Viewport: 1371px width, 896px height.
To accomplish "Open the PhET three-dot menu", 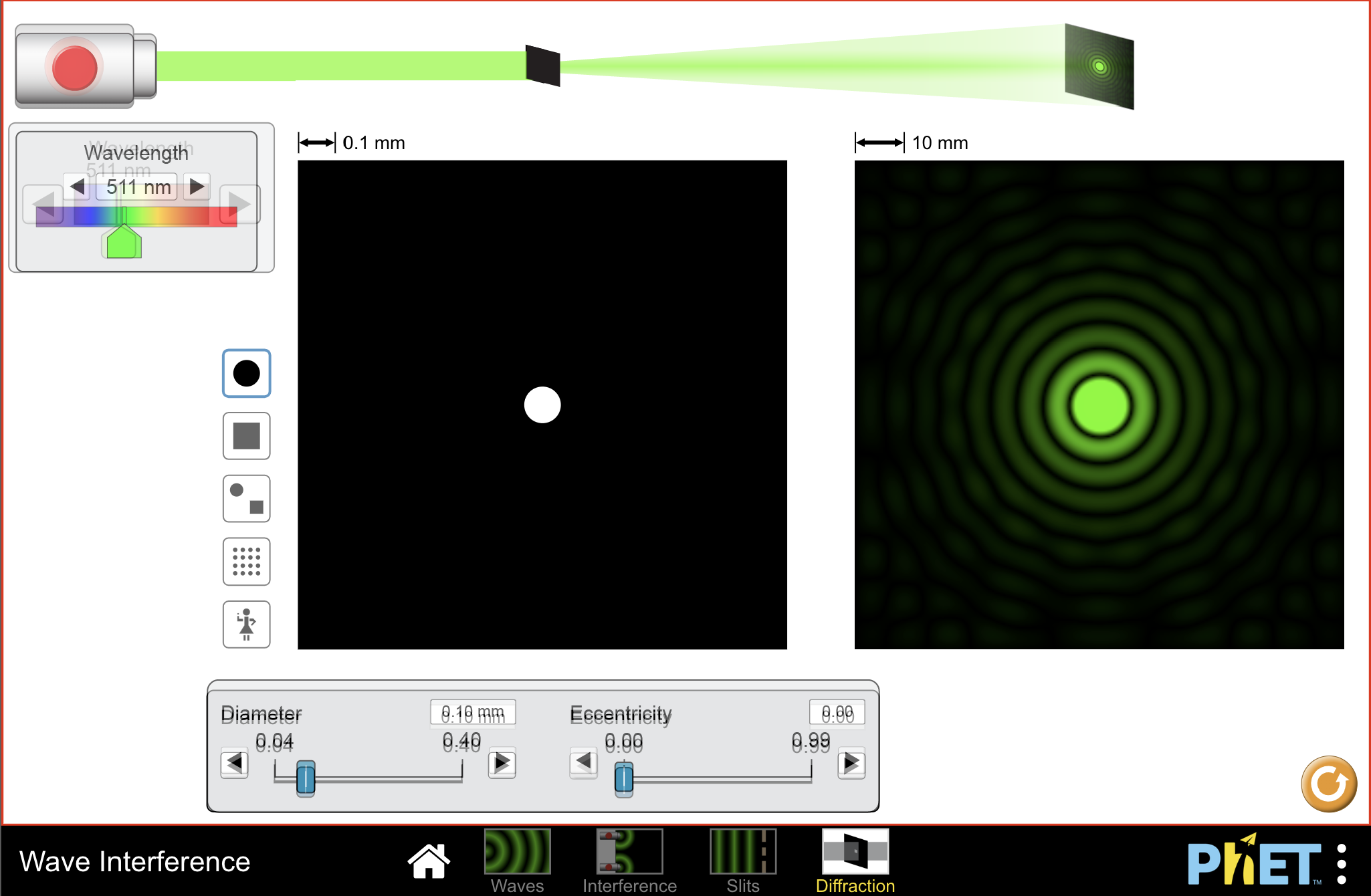I will [1342, 863].
